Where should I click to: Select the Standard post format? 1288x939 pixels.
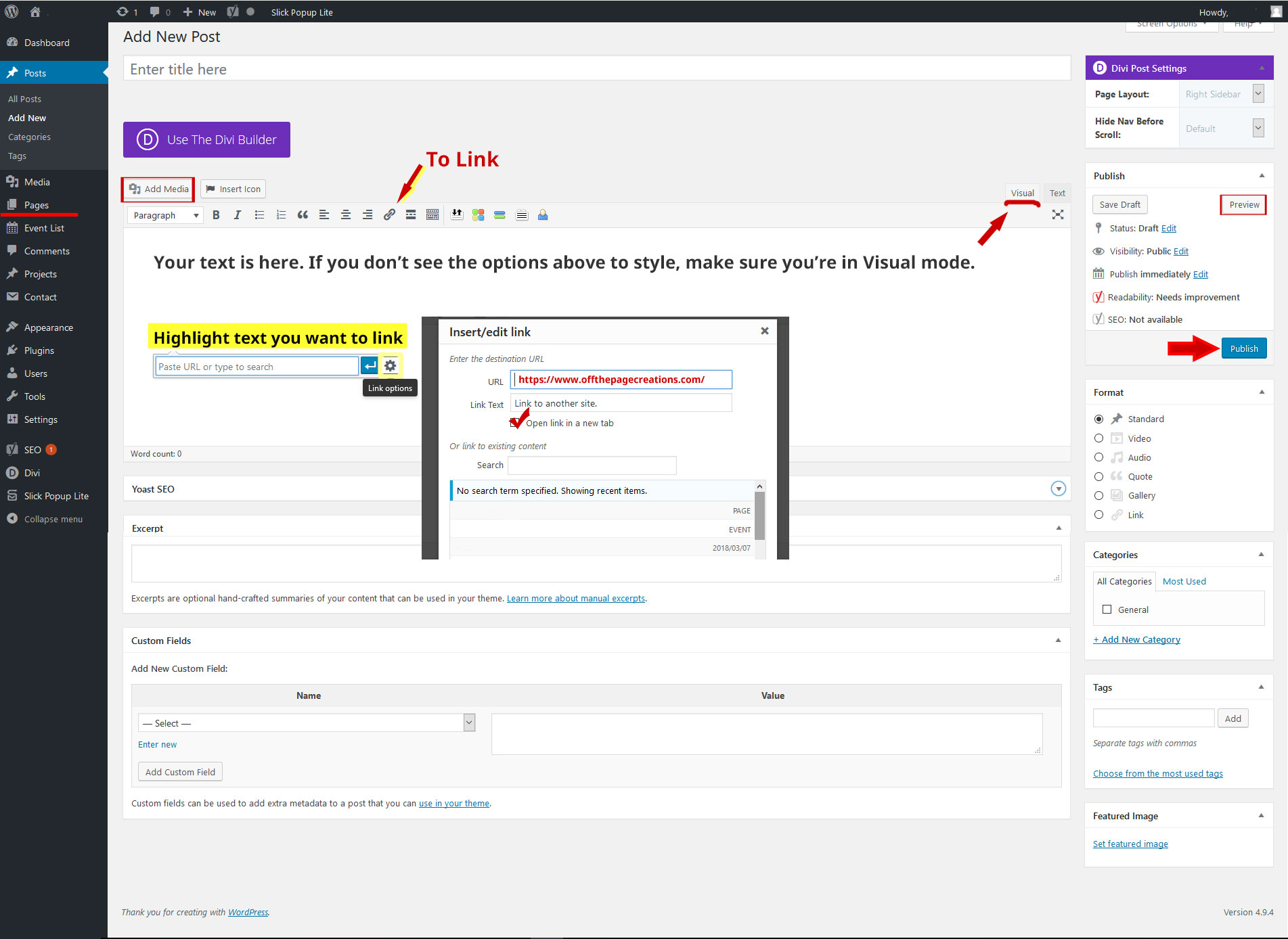click(1098, 419)
